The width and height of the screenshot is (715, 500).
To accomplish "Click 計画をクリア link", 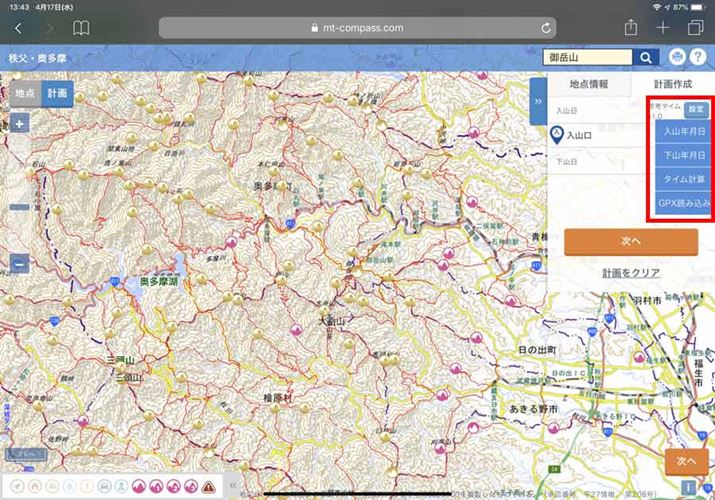I will coord(630,273).
